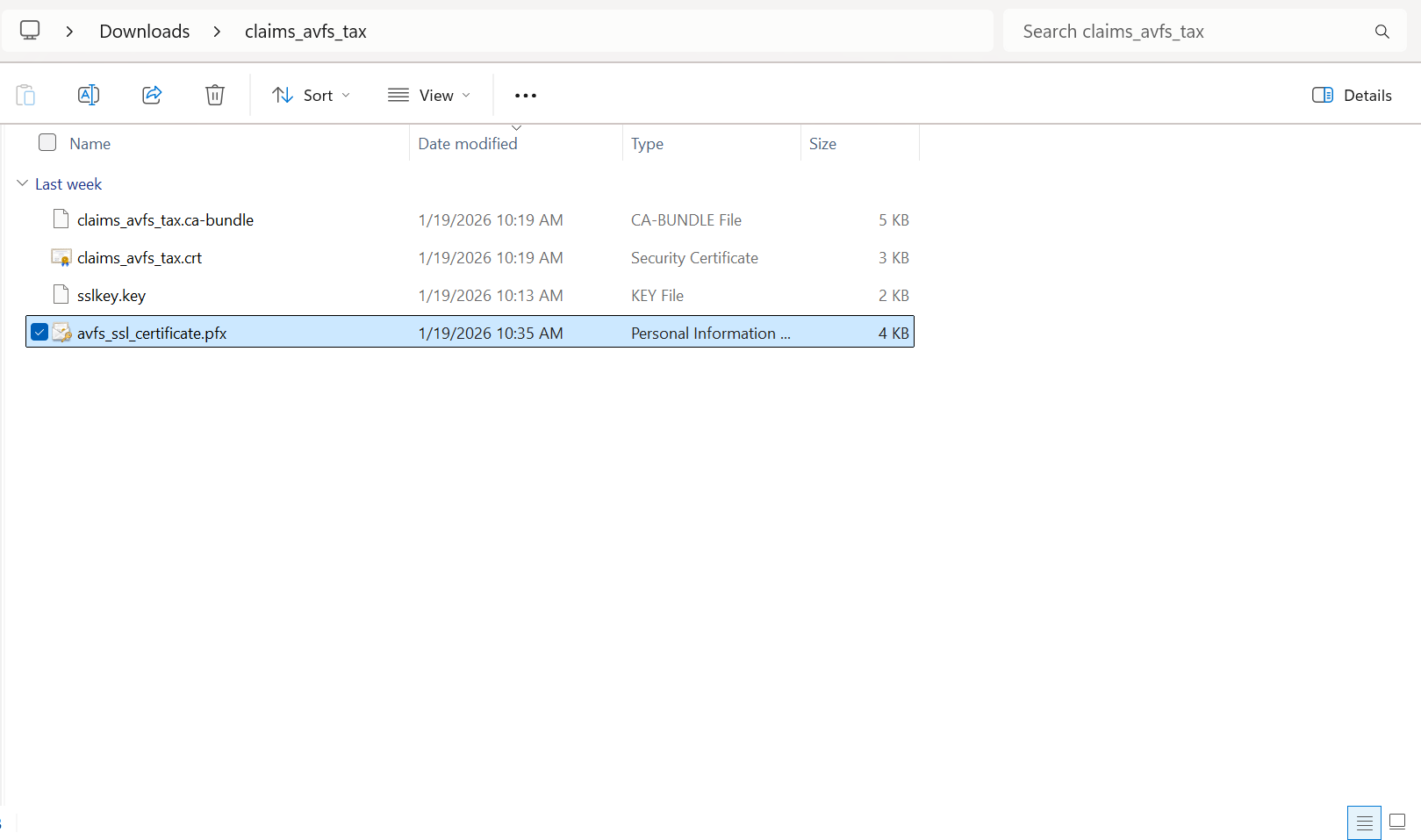Collapse the Last week group
Image resolution: width=1421 pixels, height=840 pixels.
(x=23, y=183)
